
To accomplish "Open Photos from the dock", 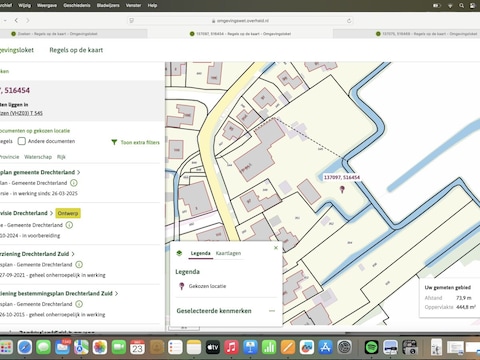I will [100, 347].
